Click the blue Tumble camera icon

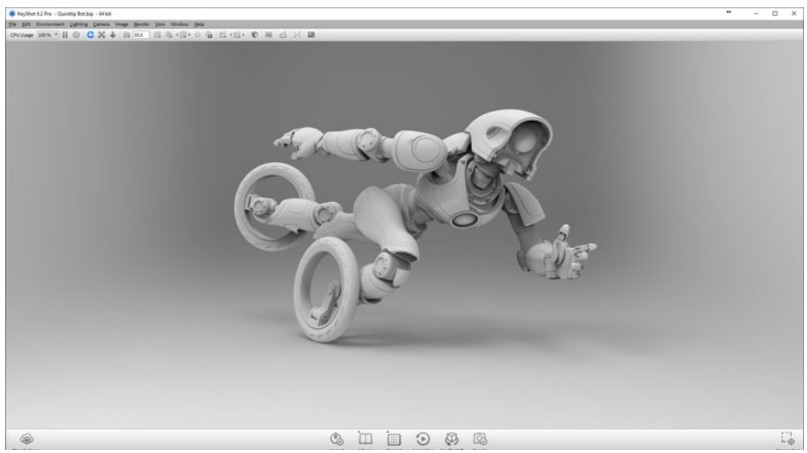(x=90, y=33)
